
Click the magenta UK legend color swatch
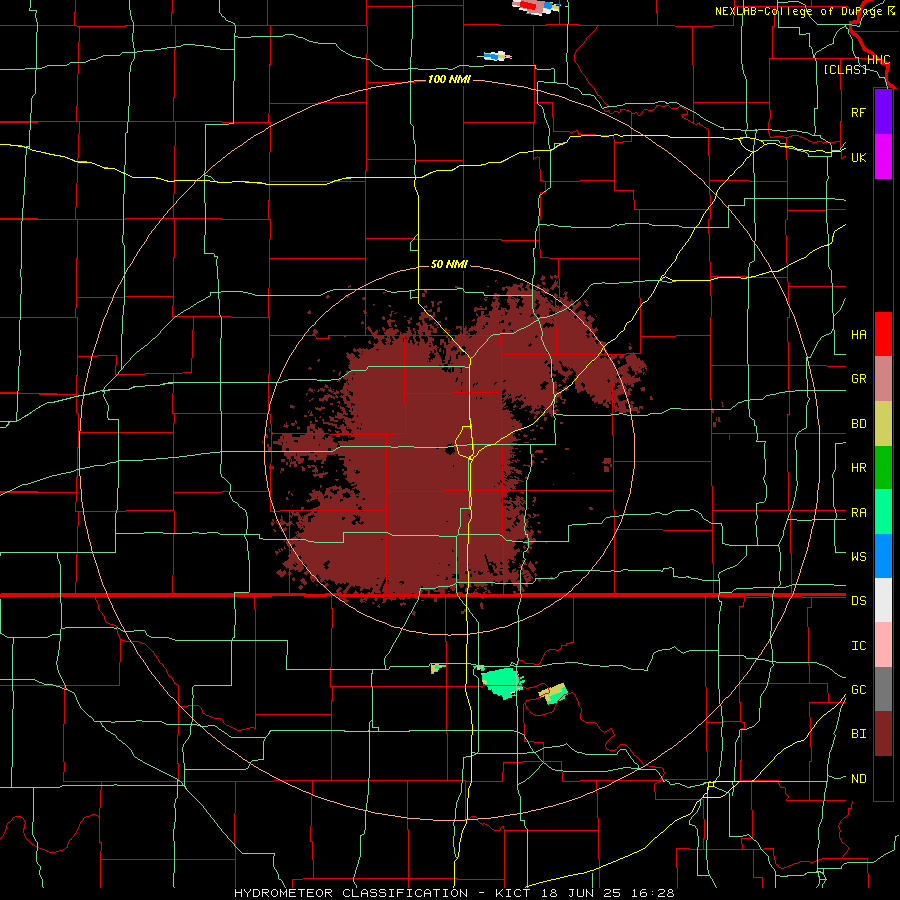coord(883,157)
